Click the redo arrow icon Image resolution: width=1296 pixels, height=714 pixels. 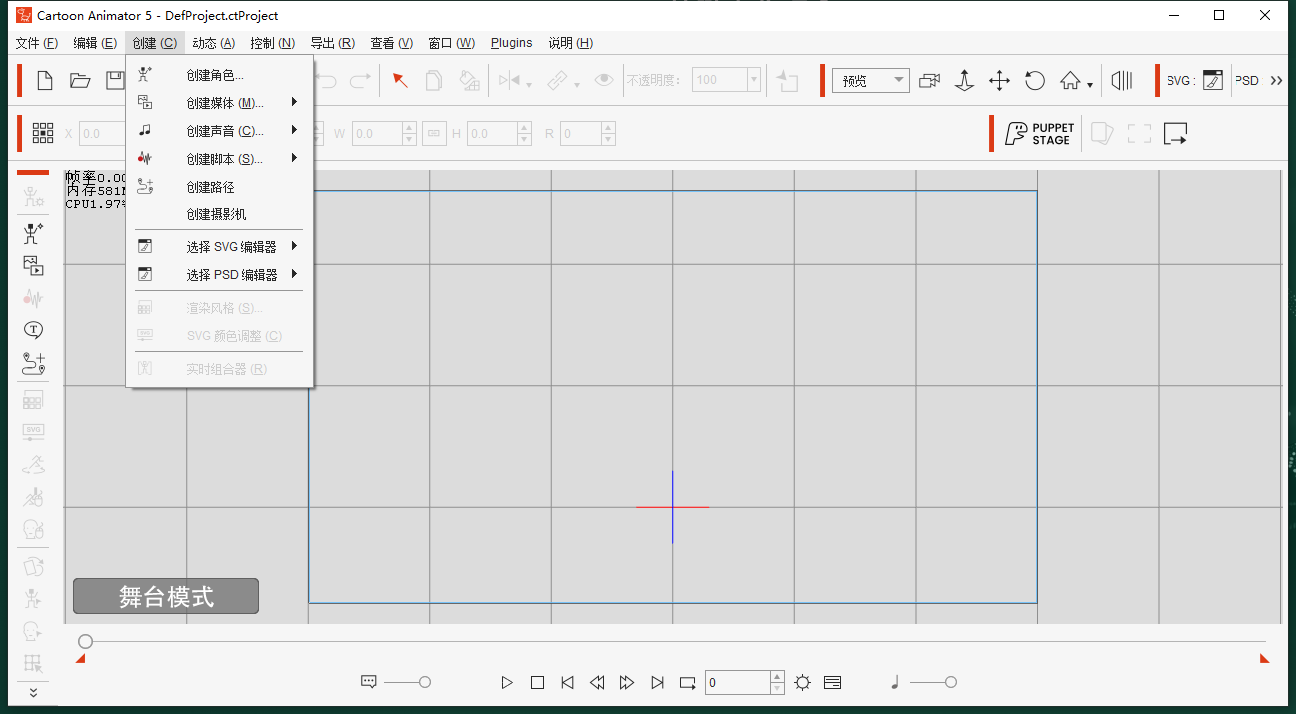pos(360,80)
